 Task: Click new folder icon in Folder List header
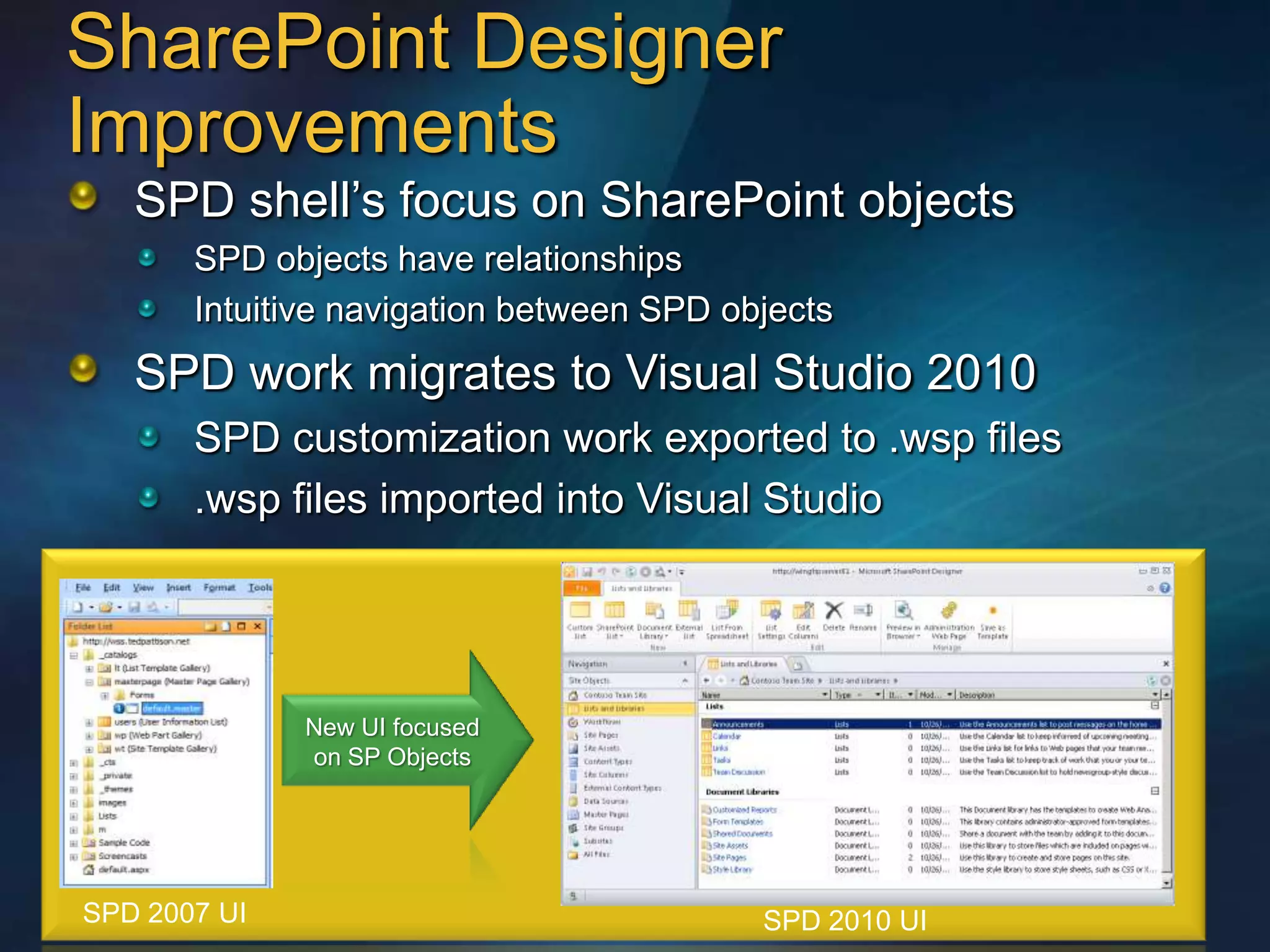pyautogui.click(x=211, y=626)
